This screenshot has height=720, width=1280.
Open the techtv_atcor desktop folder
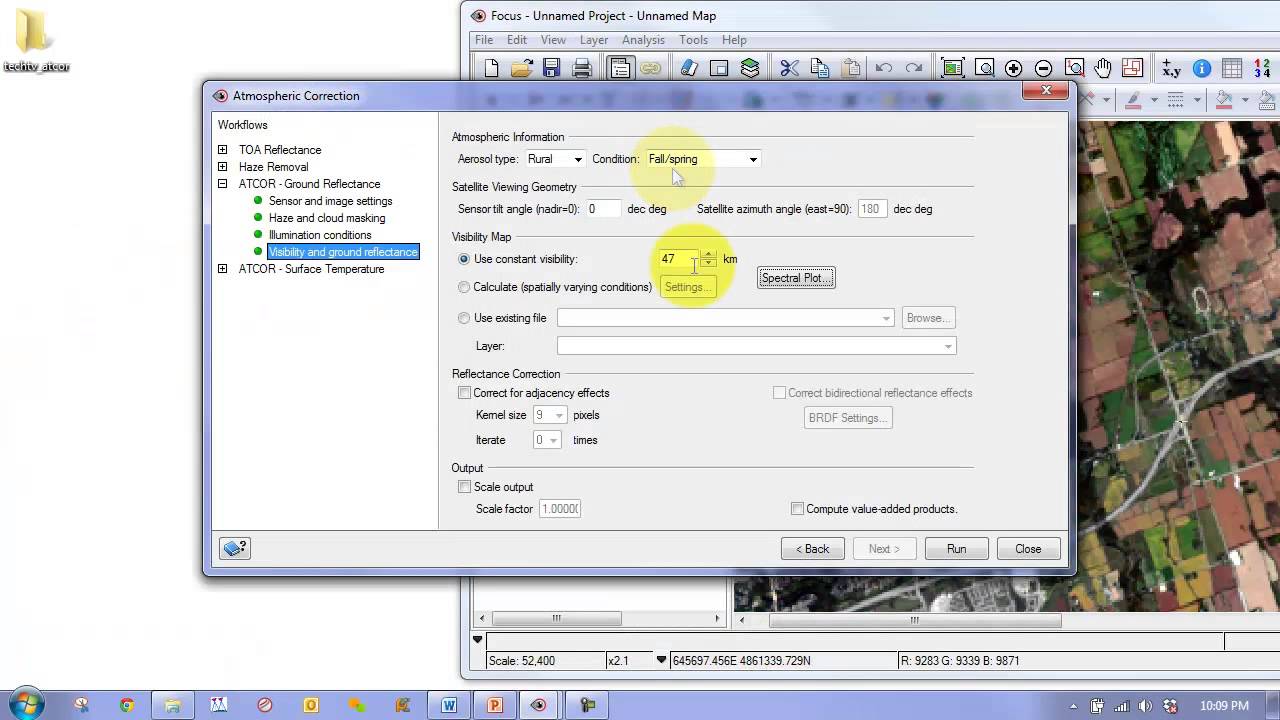36,40
